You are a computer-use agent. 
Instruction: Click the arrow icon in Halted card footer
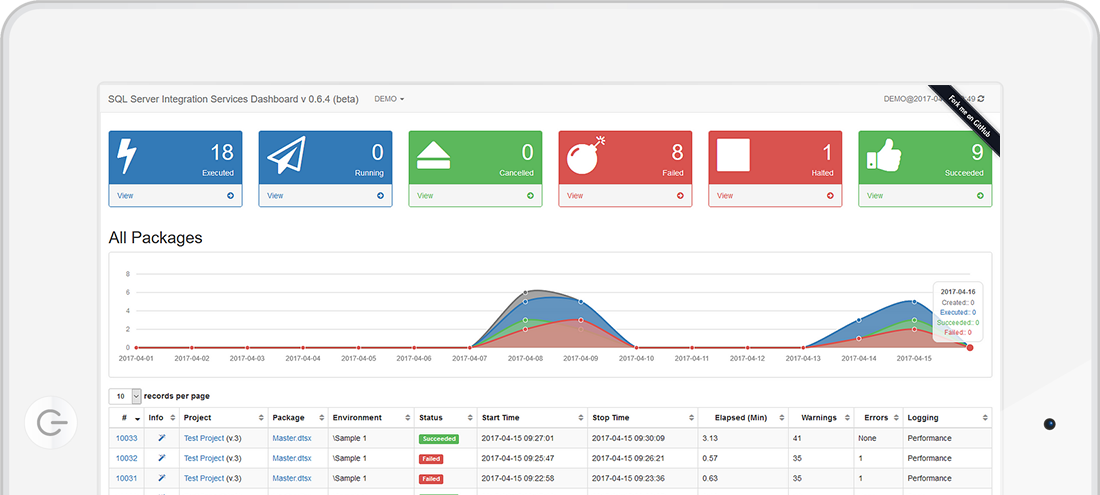pos(831,196)
